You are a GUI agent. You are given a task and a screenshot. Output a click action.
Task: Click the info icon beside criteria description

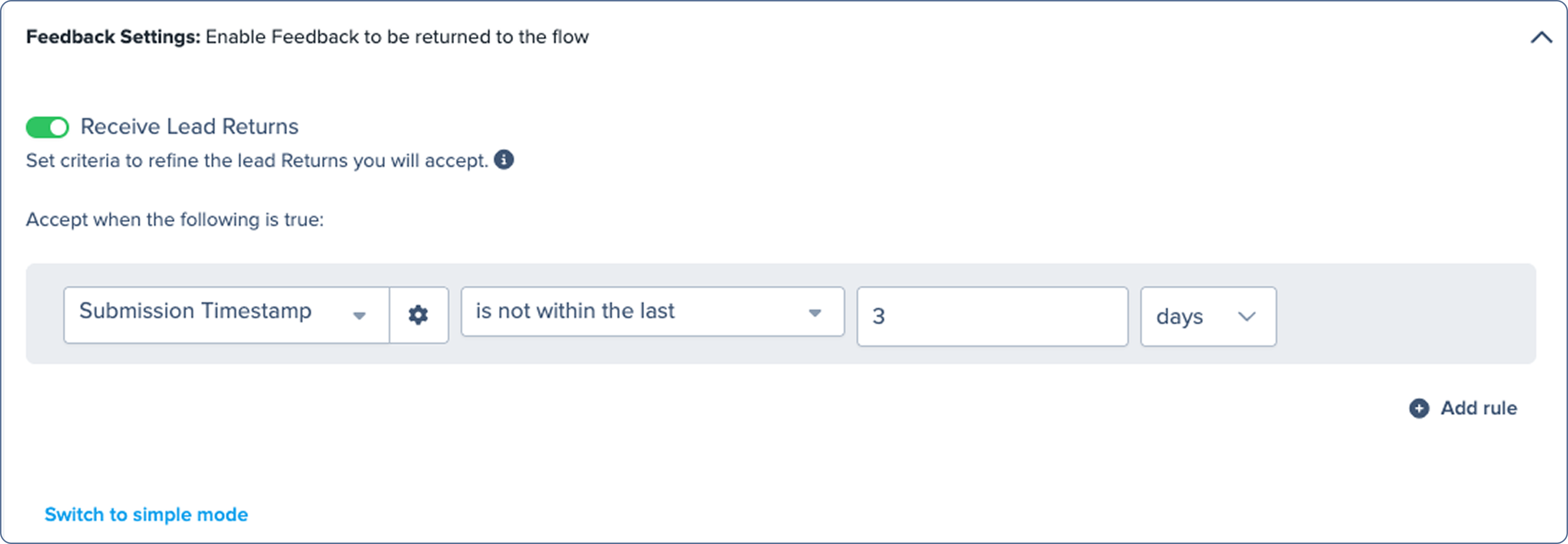coord(503,160)
